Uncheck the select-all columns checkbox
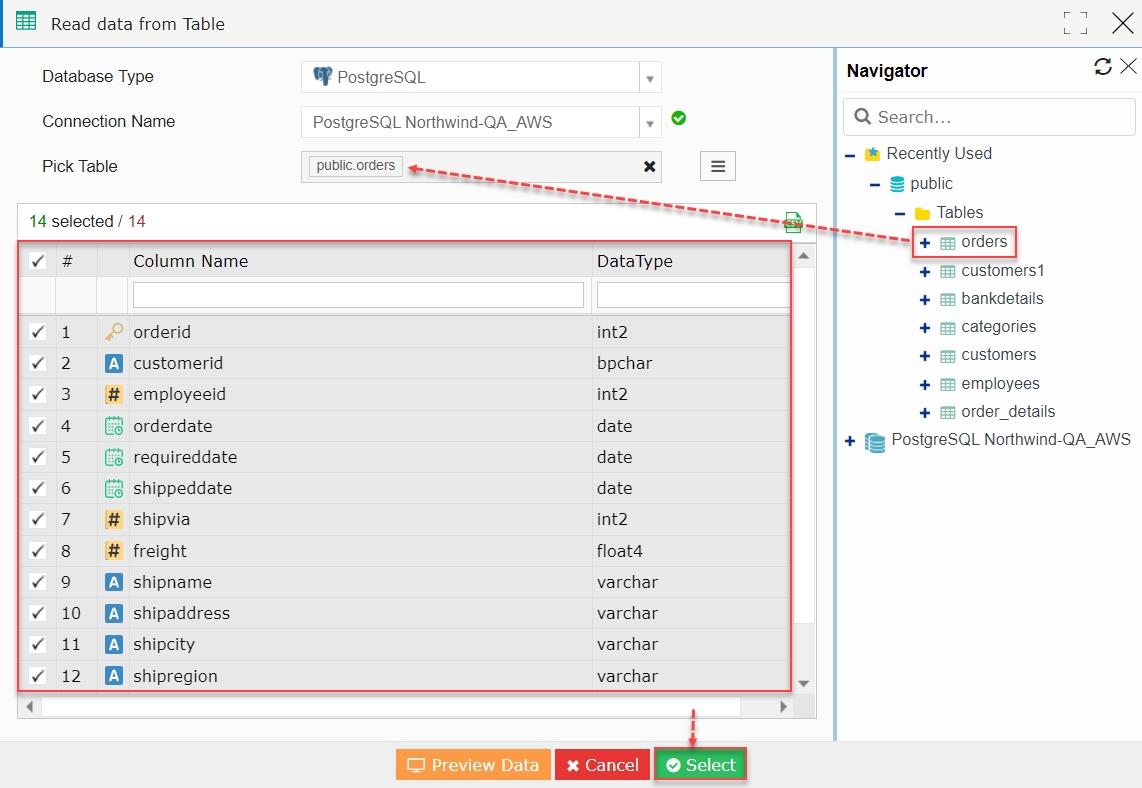This screenshot has width=1142, height=788. pyautogui.click(x=37, y=261)
